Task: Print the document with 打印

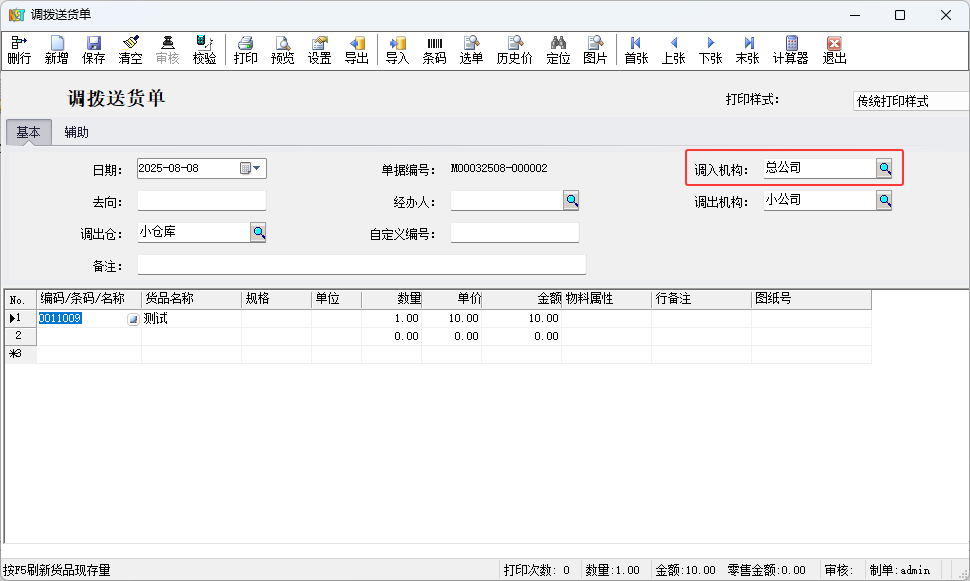Action: pyautogui.click(x=246, y=50)
